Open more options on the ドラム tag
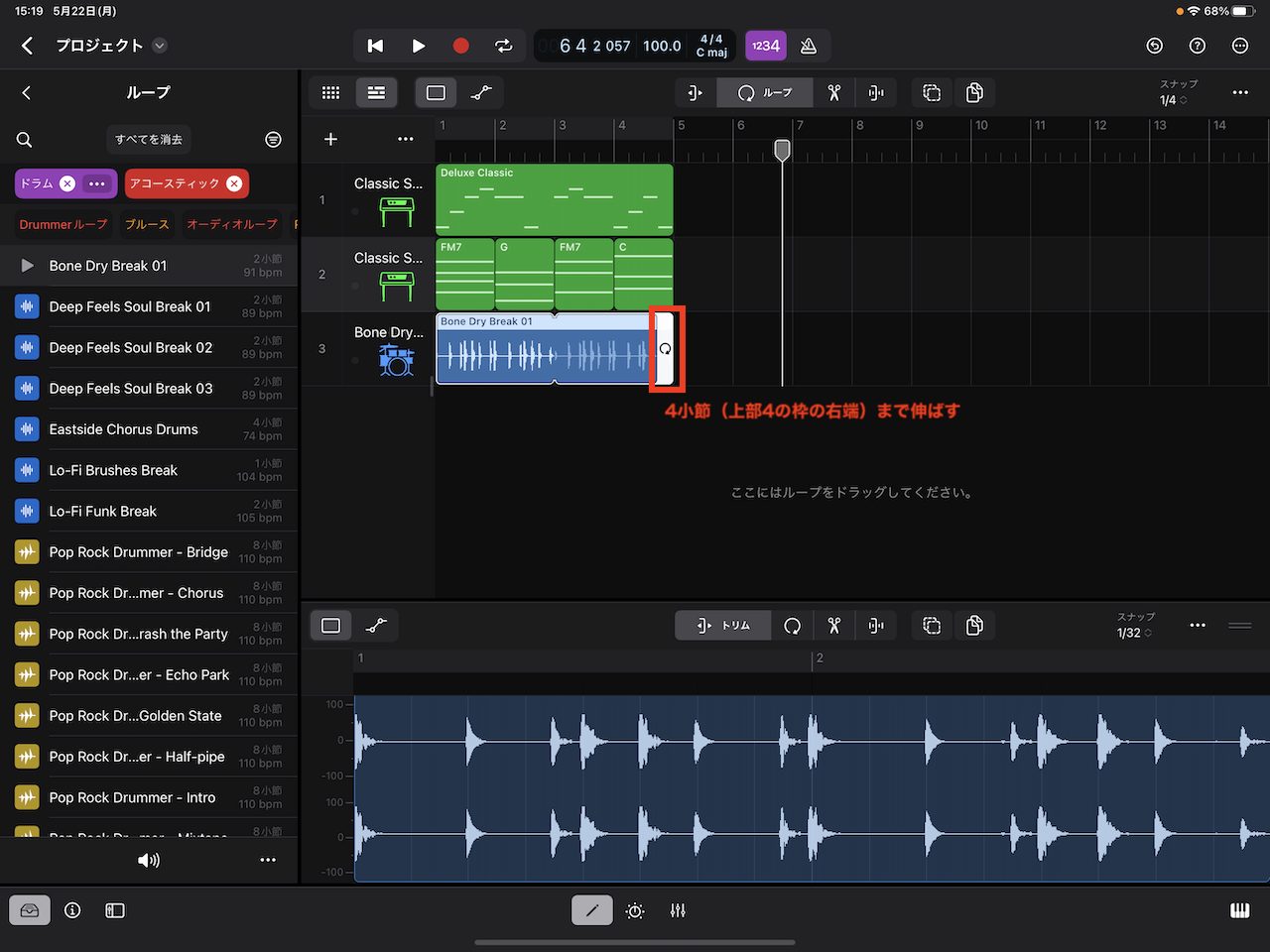This screenshot has width=1270, height=952. tap(96, 183)
